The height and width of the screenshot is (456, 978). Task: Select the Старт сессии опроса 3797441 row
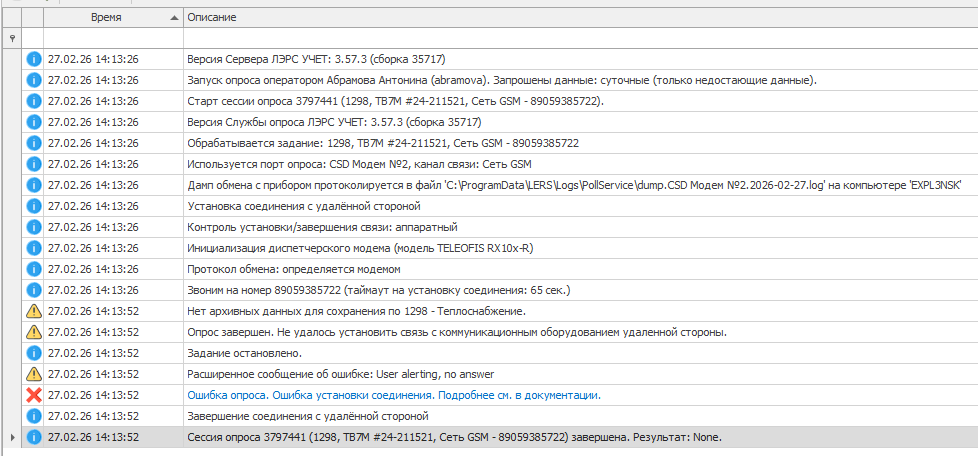pos(395,101)
